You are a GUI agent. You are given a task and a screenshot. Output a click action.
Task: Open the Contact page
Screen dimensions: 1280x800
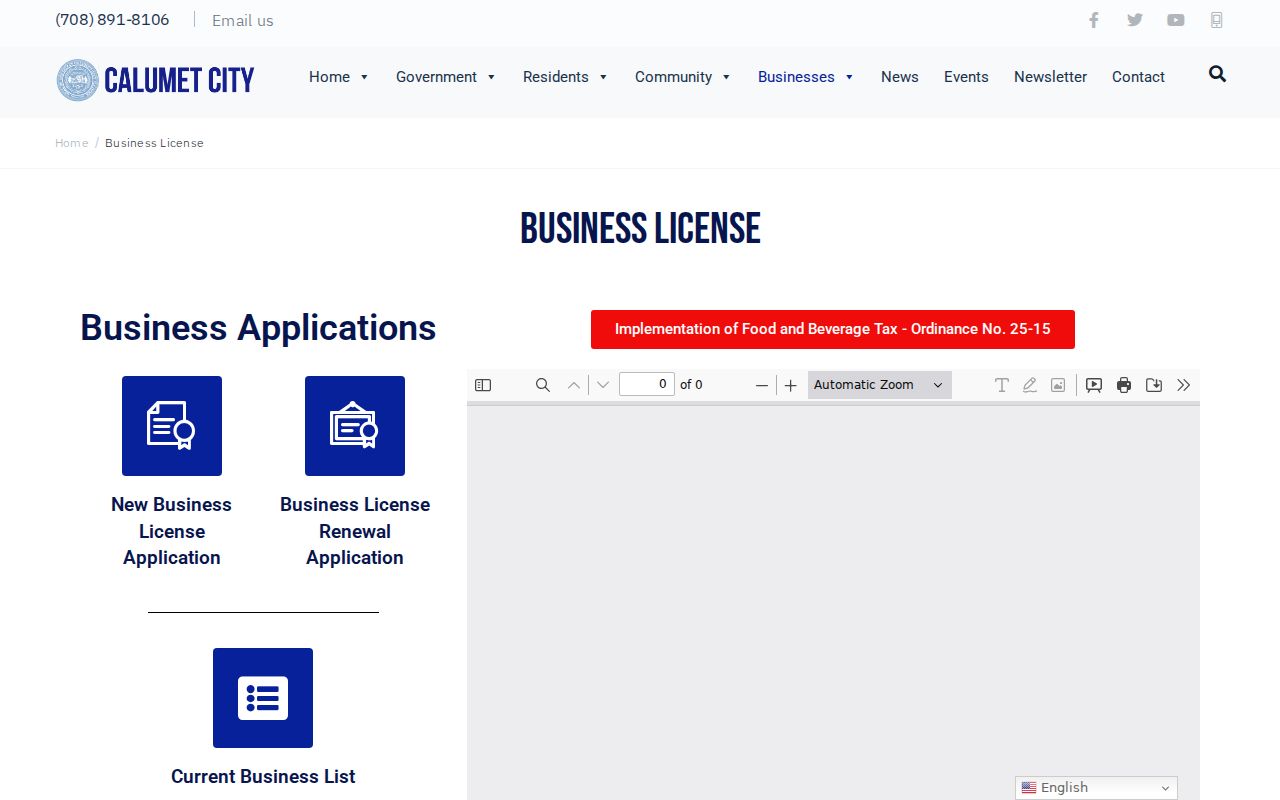(1138, 77)
